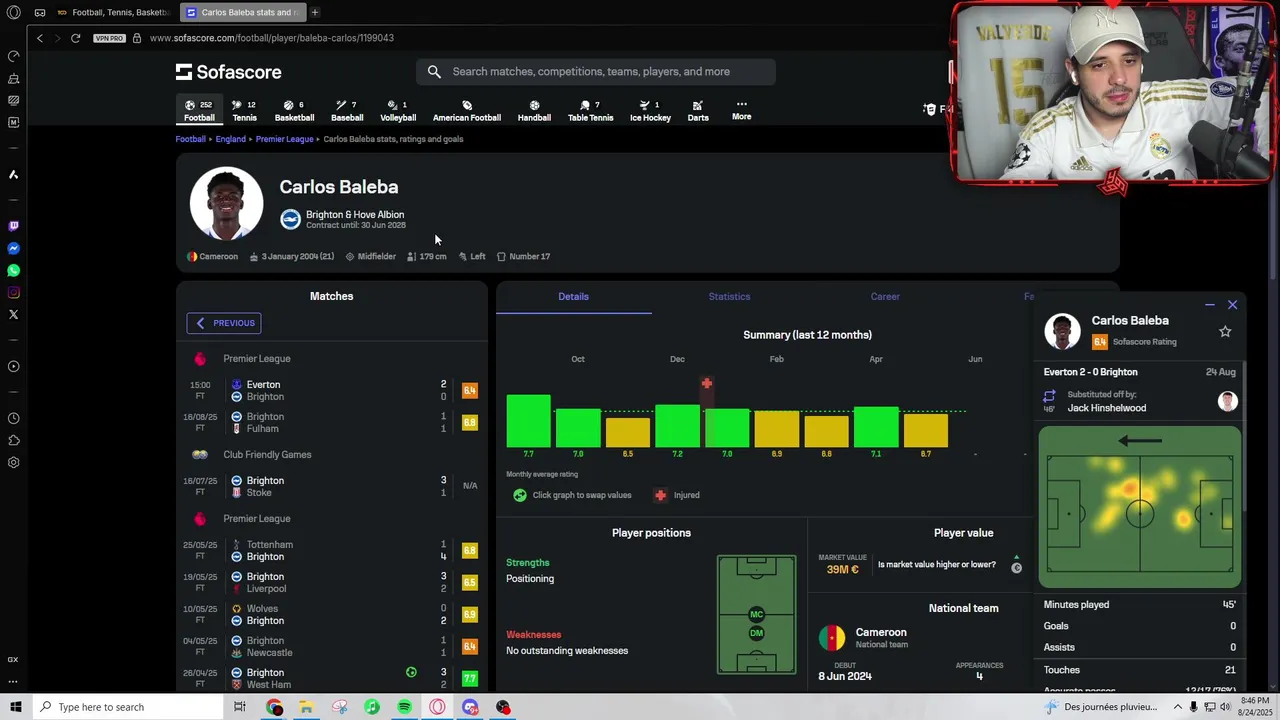Open the Wolves vs Brighton match row

(x=332, y=614)
